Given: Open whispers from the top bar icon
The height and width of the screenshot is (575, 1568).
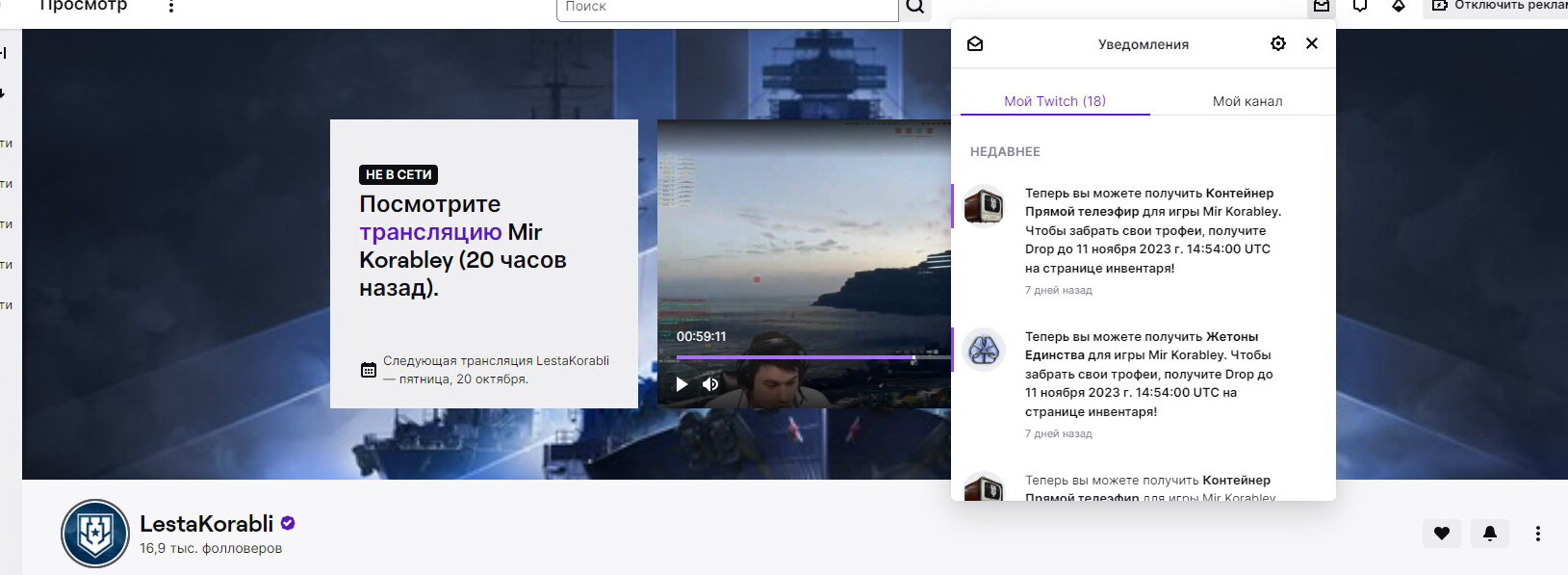Looking at the screenshot, I should pyautogui.click(x=1360, y=7).
